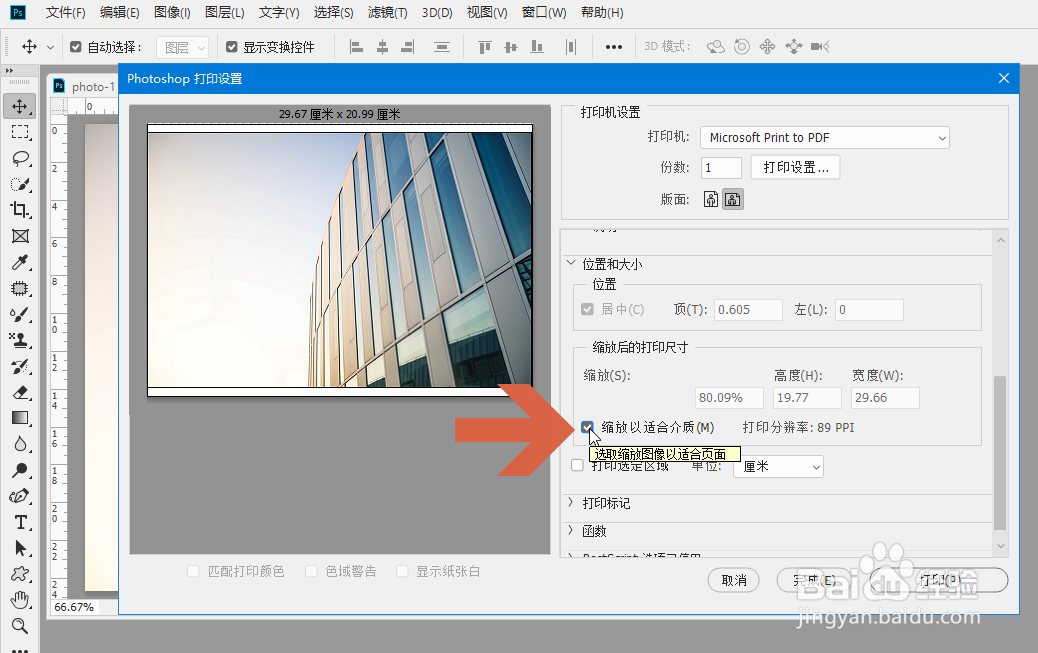
Task: Click the 高度(H) field showing 19.77
Action: (807, 398)
